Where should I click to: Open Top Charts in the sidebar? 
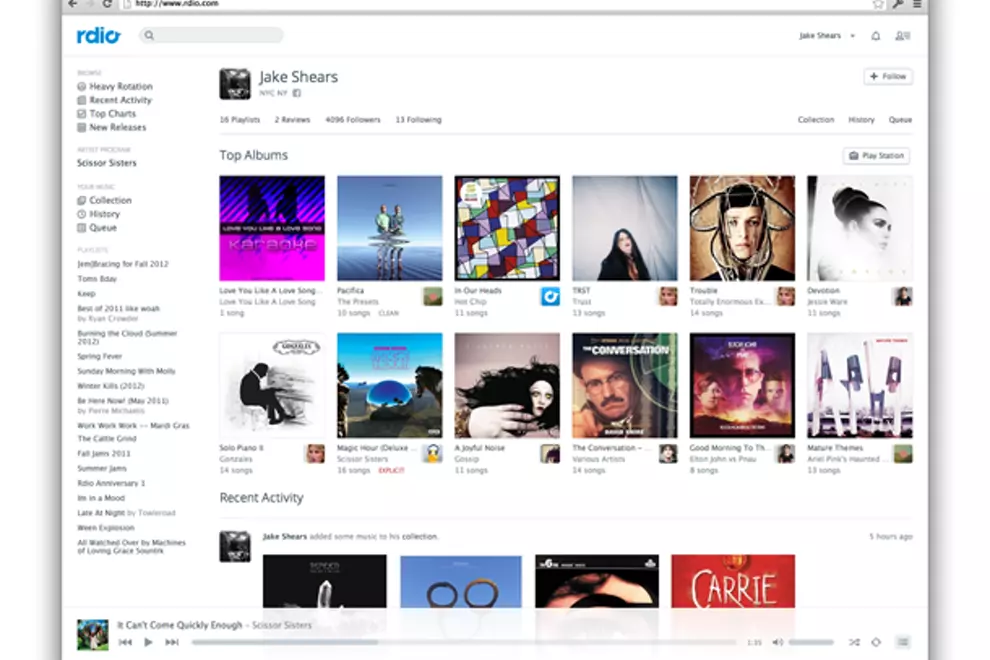[x=112, y=114]
